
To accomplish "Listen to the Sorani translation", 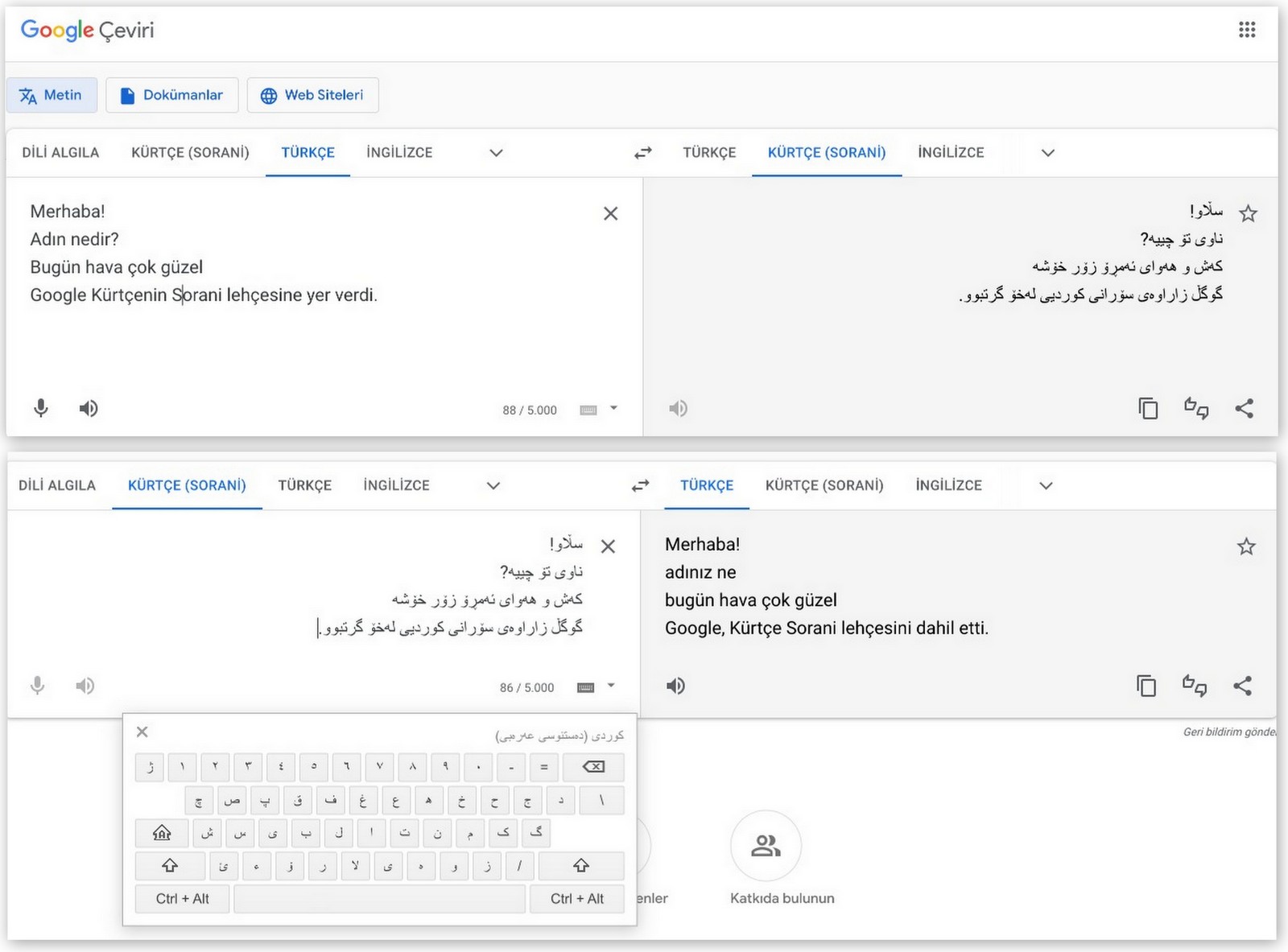I will pyautogui.click(x=678, y=408).
